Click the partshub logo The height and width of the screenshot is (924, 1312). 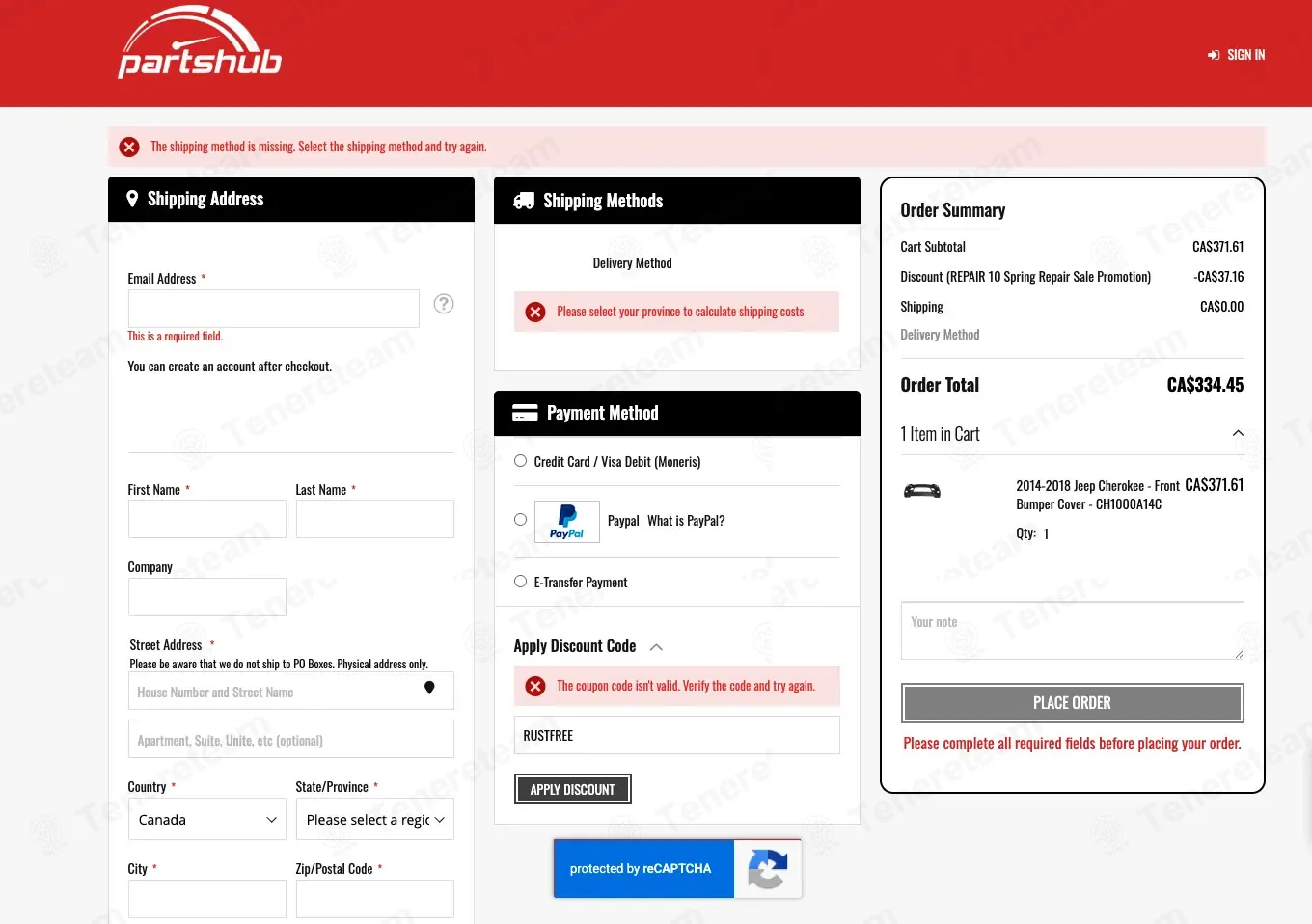(200, 42)
